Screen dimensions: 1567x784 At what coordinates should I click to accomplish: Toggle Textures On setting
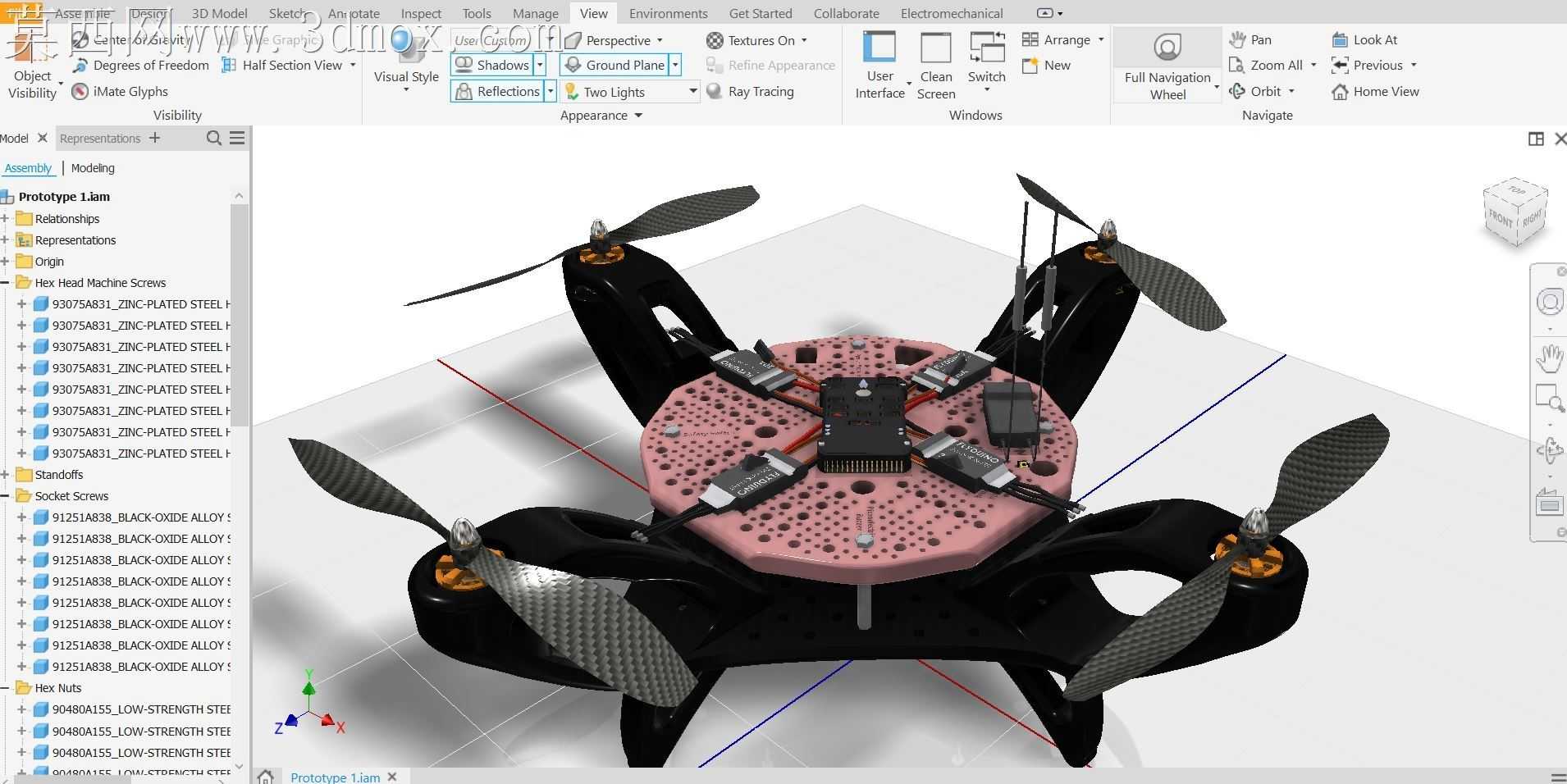click(x=751, y=40)
